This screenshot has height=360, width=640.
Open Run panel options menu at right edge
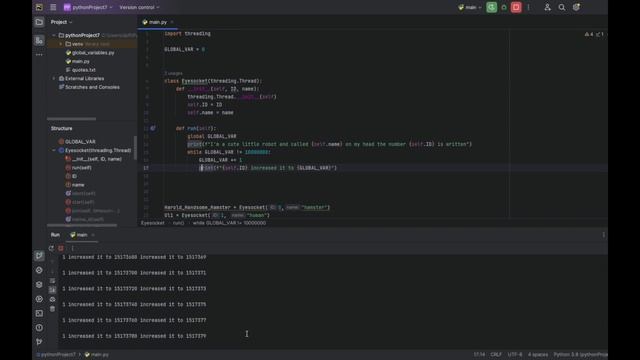(x=604, y=235)
